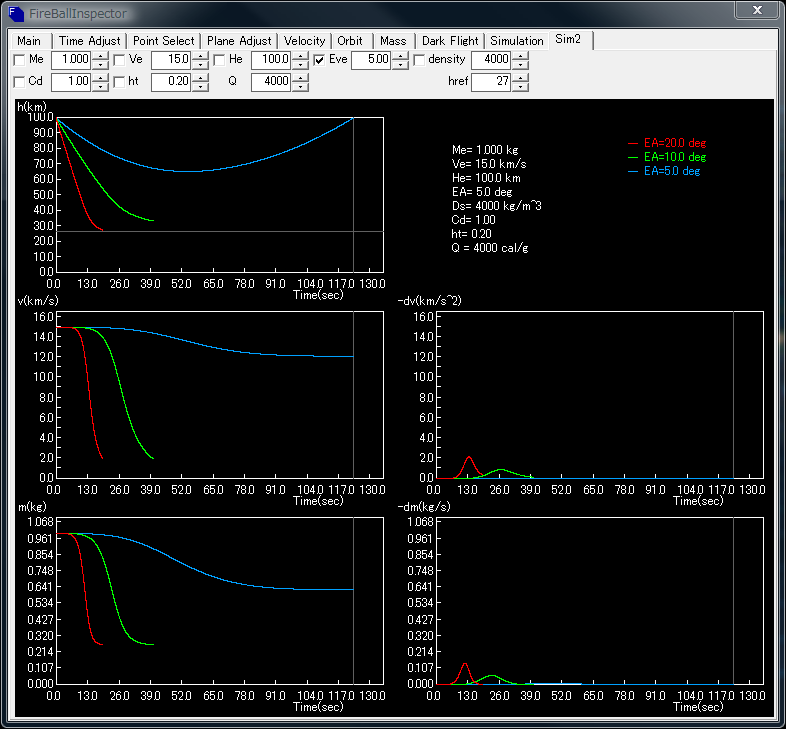Enable the He checkbox
Image resolution: width=786 pixels, height=729 pixels.
219,60
